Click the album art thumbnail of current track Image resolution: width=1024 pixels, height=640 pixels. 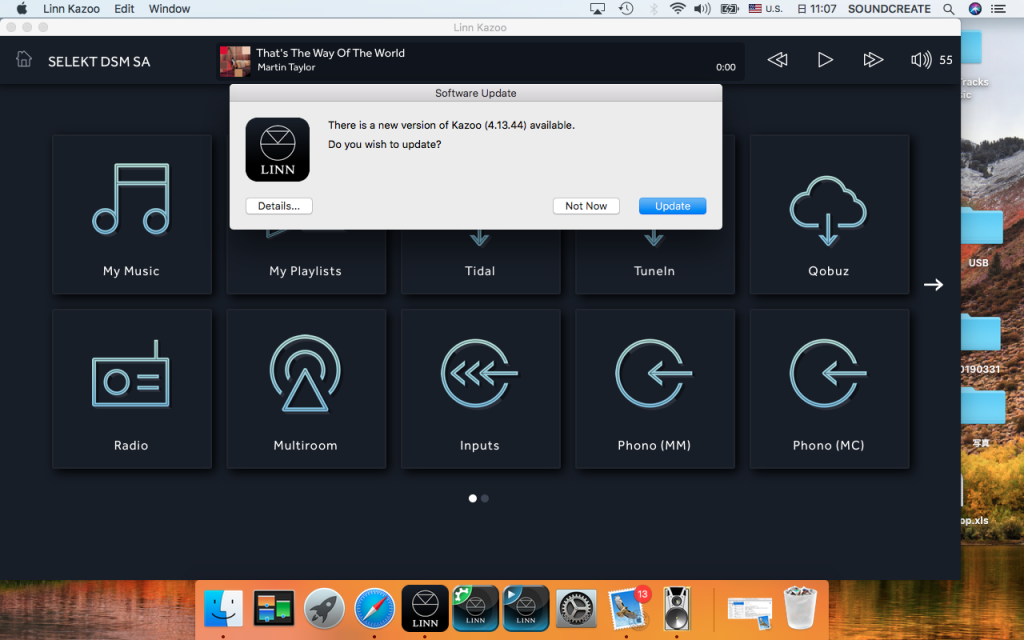pos(235,61)
